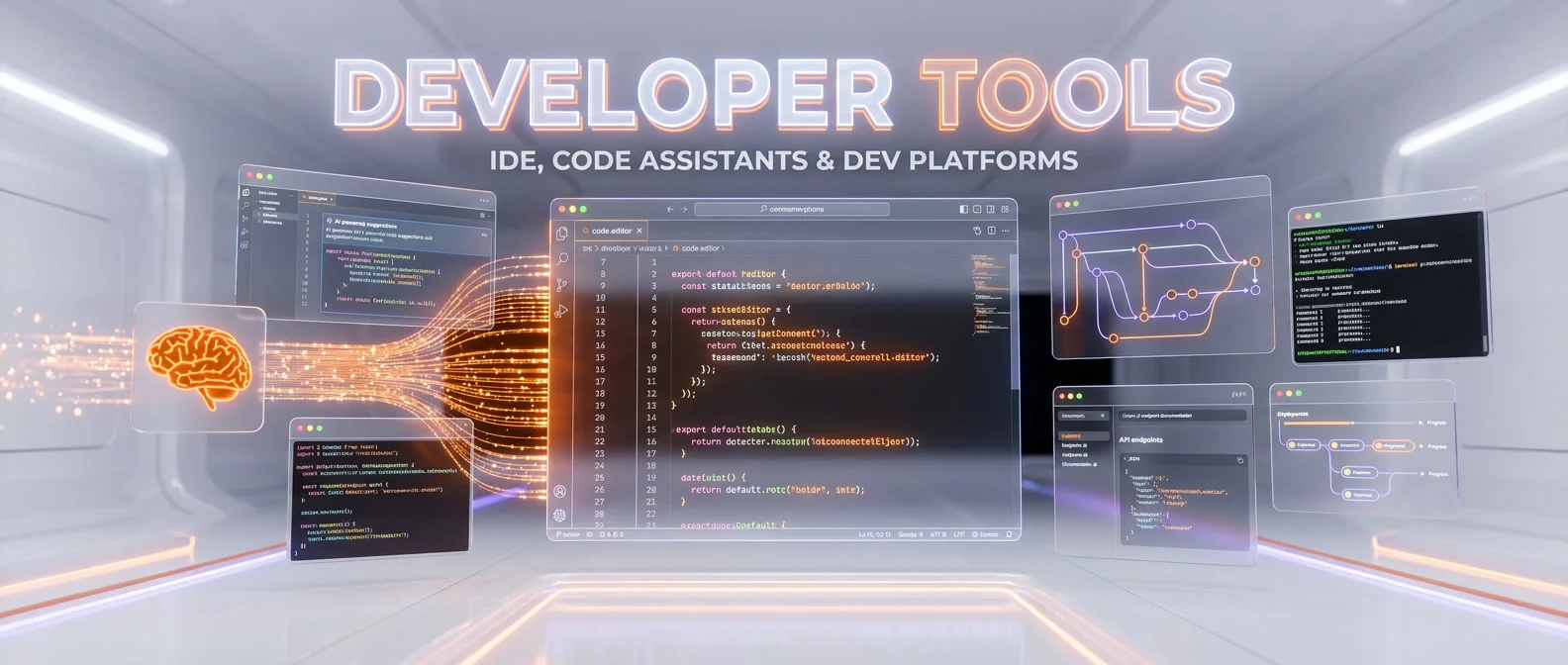1568x665 pixels.
Task: Open the Explorer files icon in center editor
Action: pos(561,234)
